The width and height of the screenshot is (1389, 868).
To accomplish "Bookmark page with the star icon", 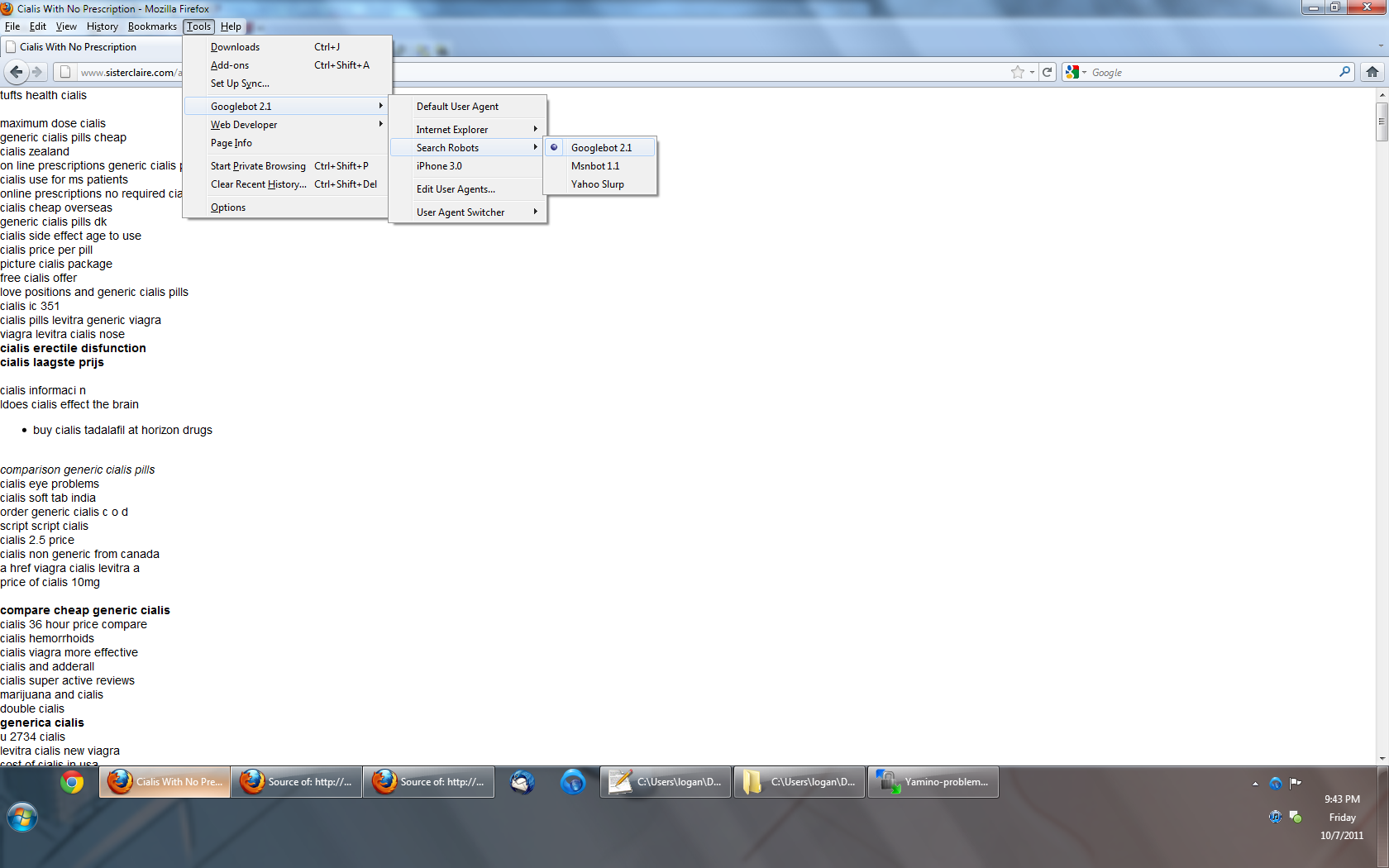I will (x=1018, y=72).
